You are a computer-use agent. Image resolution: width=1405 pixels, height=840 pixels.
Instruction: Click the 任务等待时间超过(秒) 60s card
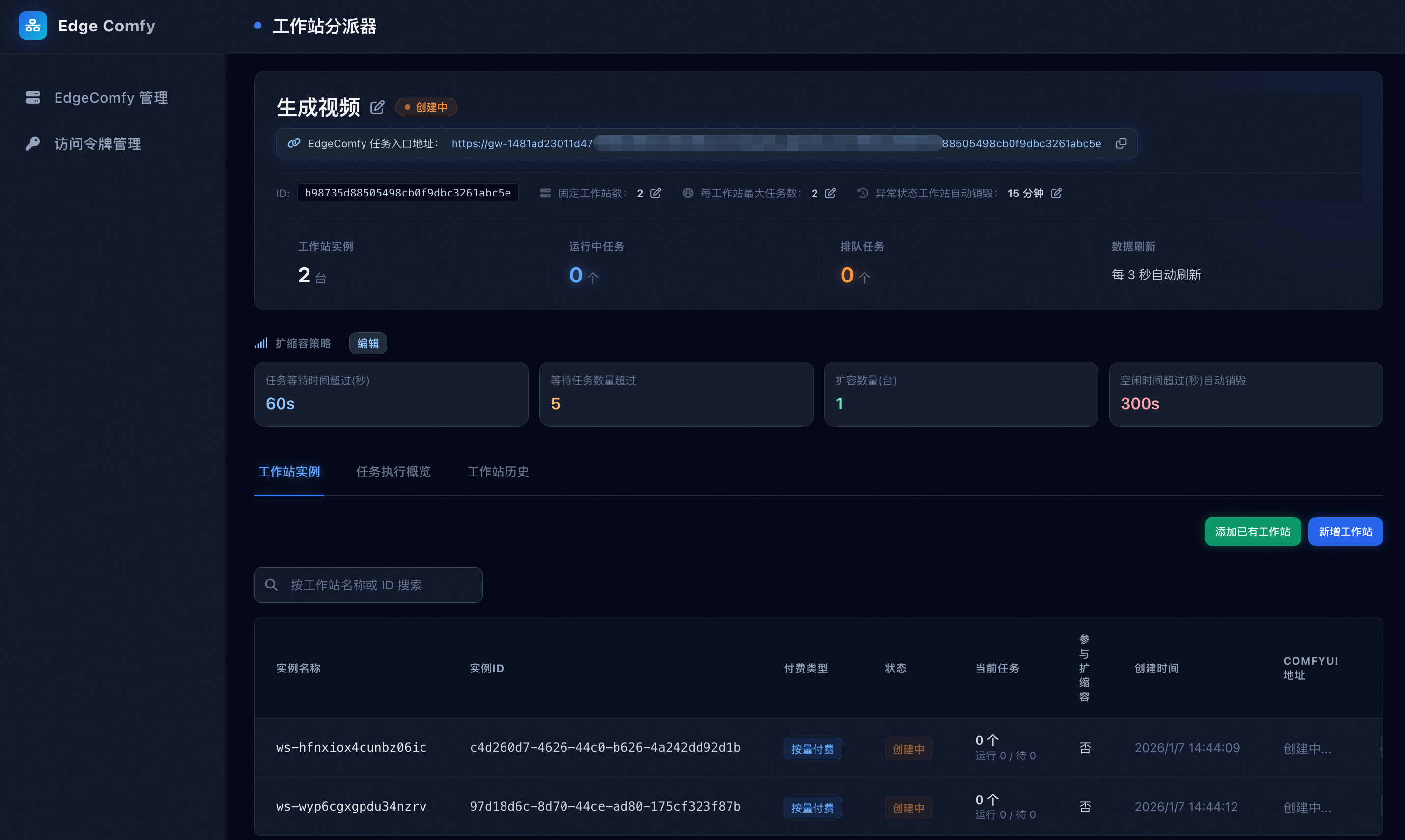pos(391,394)
